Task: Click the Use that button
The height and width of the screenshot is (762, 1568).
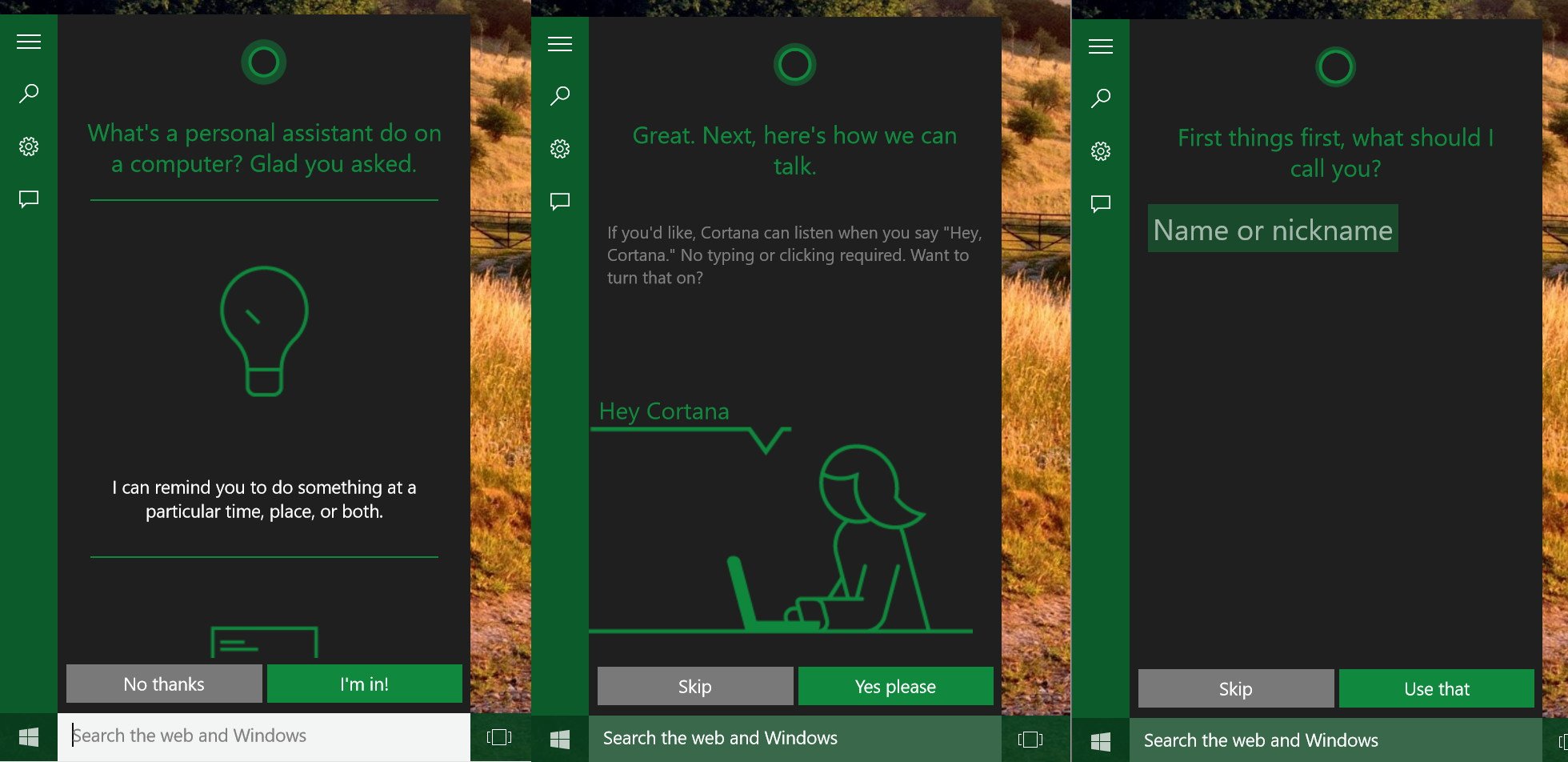Action: pyautogui.click(x=1437, y=688)
